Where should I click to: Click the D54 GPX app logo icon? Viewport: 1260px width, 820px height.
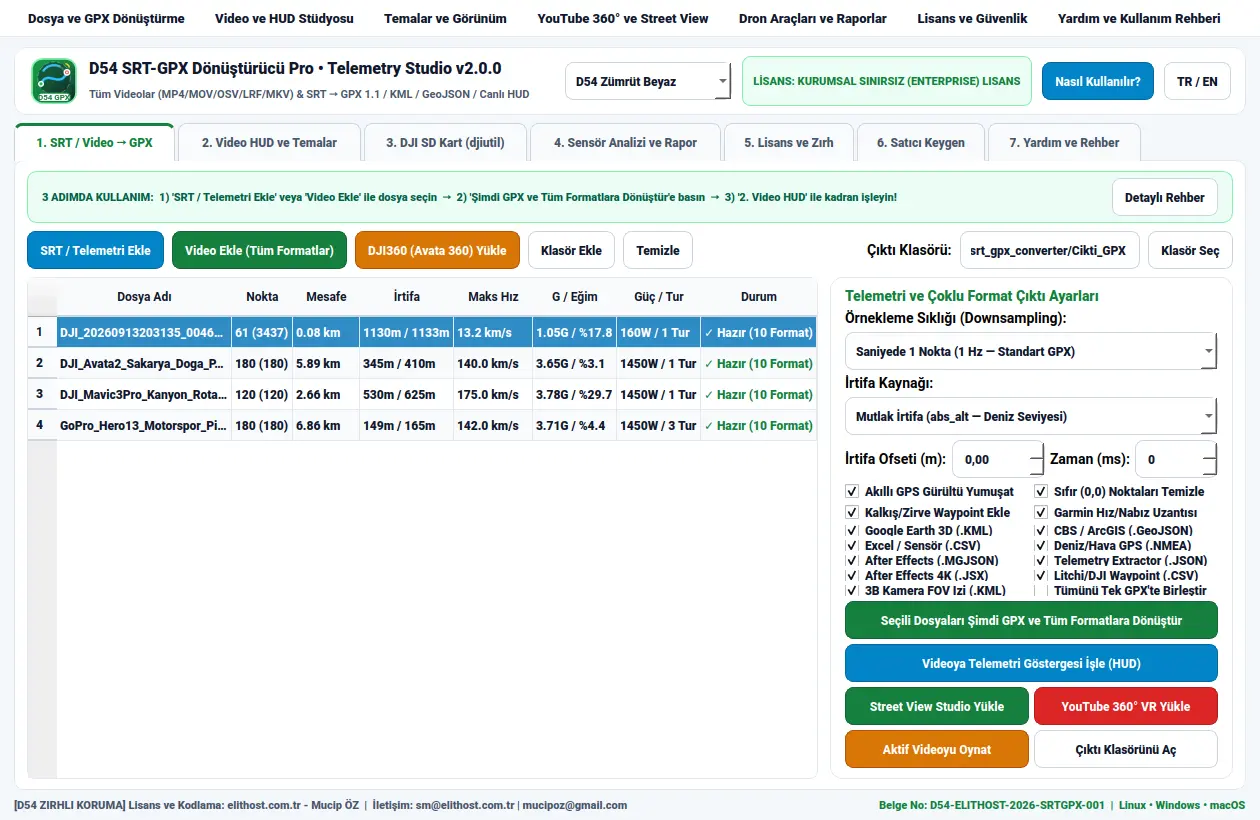[x=54, y=81]
